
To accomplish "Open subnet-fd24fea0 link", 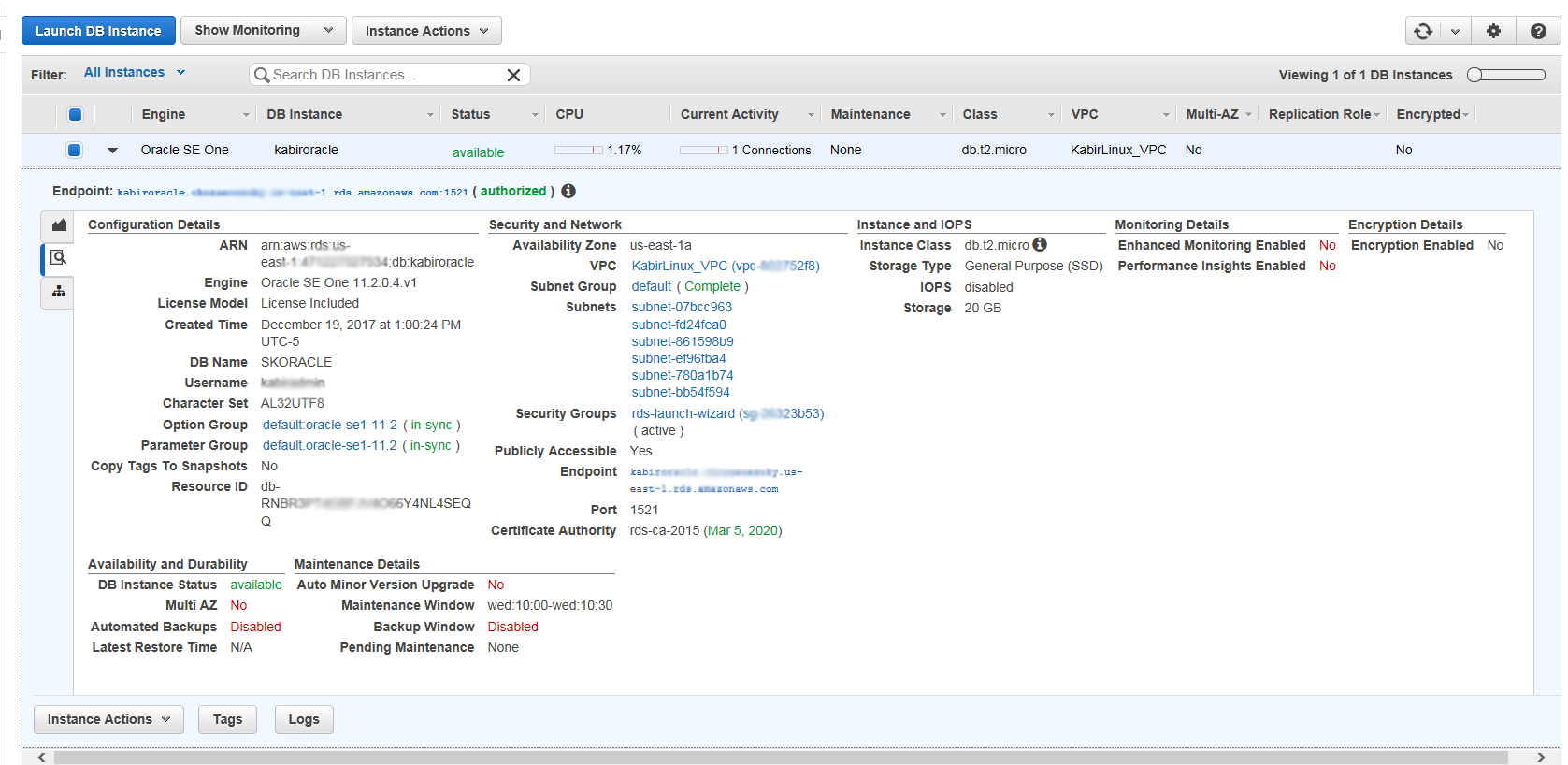I will point(679,325).
